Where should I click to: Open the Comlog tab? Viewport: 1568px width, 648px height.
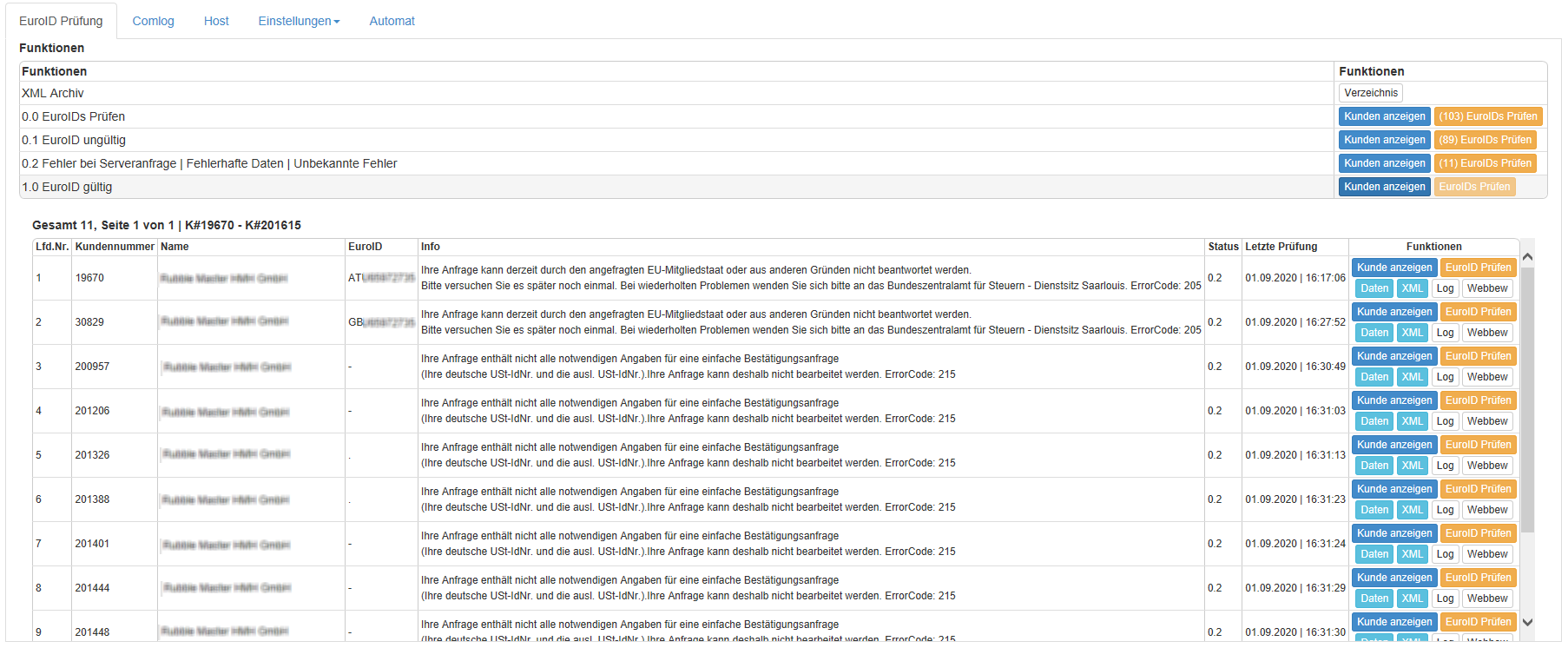[x=153, y=21]
